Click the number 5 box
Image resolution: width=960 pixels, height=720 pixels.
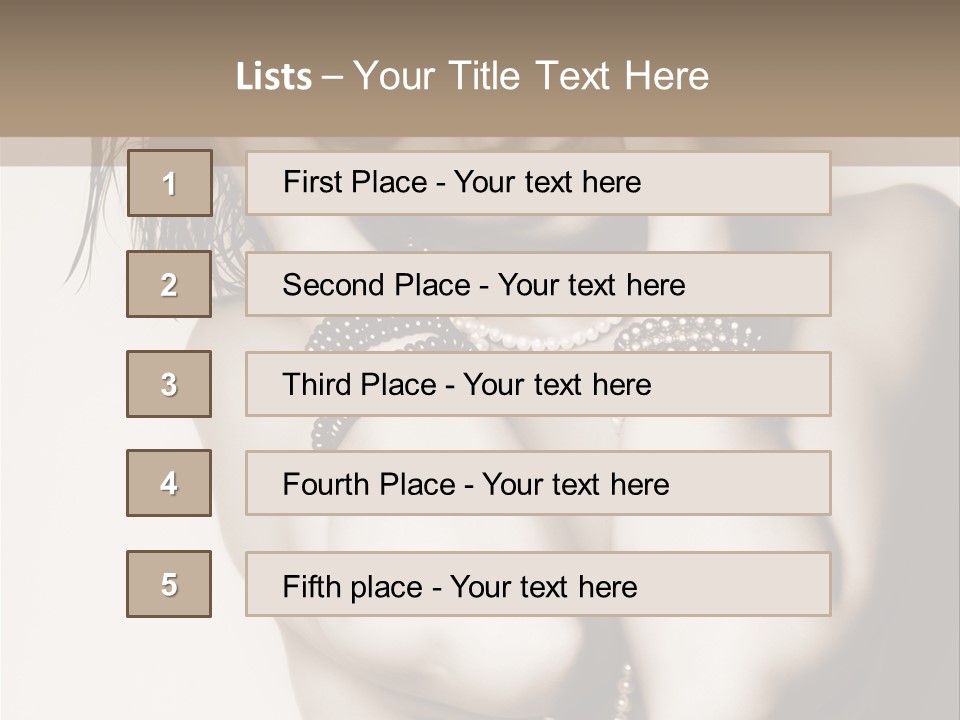pyautogui.click(x=169, y=584)
